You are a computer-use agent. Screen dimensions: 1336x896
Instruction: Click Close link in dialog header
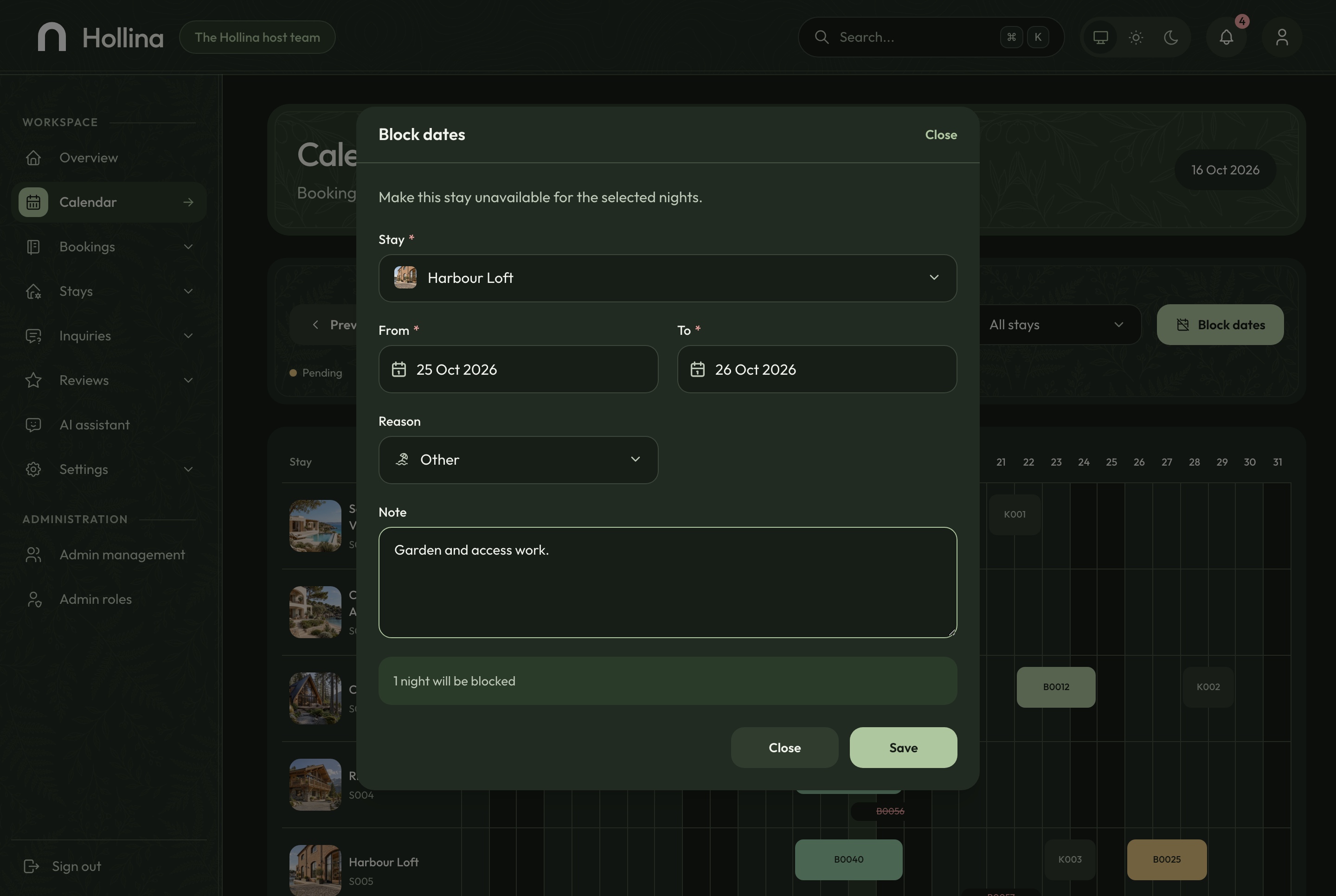tap(941, 135)
